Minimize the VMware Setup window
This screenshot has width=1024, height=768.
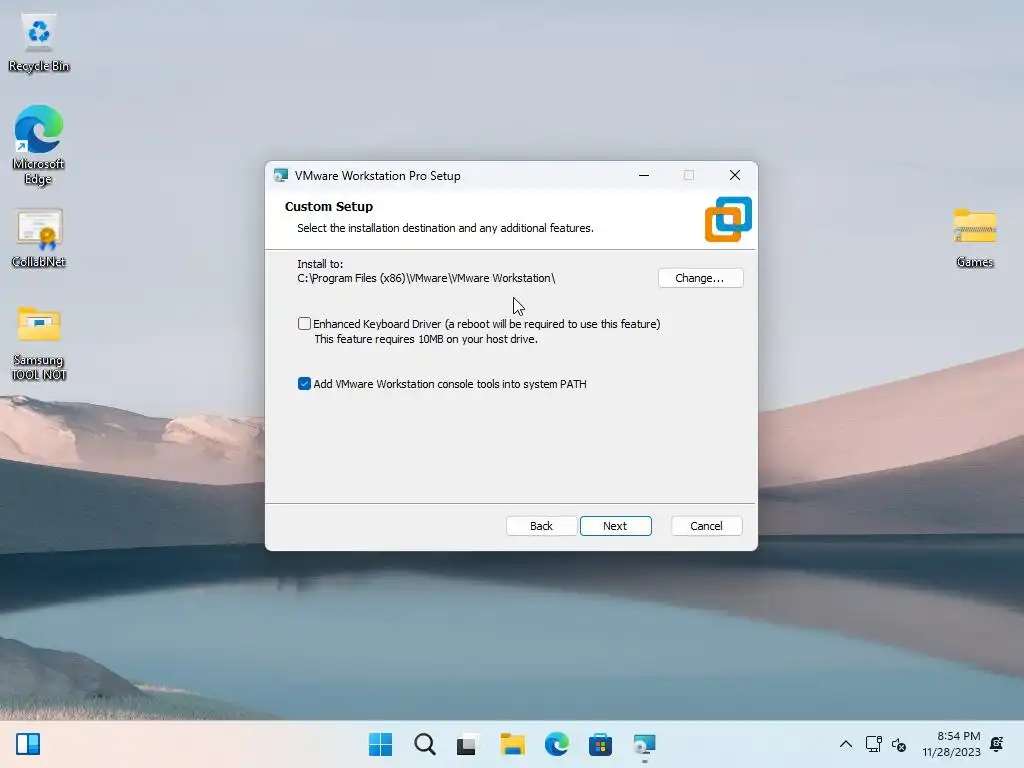click(x=644, y=176)
